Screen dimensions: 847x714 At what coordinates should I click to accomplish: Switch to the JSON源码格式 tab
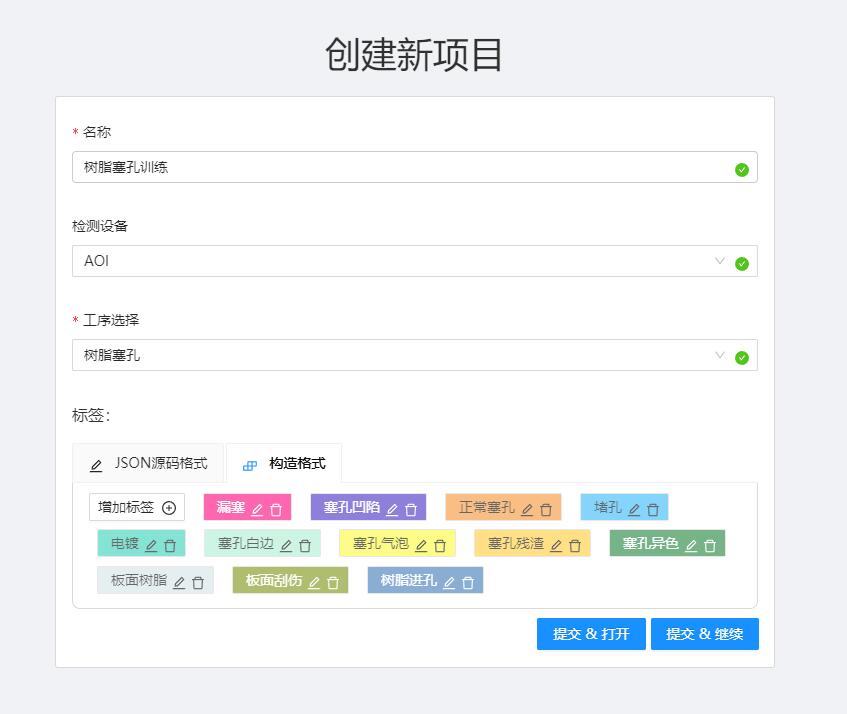point(148,464)
